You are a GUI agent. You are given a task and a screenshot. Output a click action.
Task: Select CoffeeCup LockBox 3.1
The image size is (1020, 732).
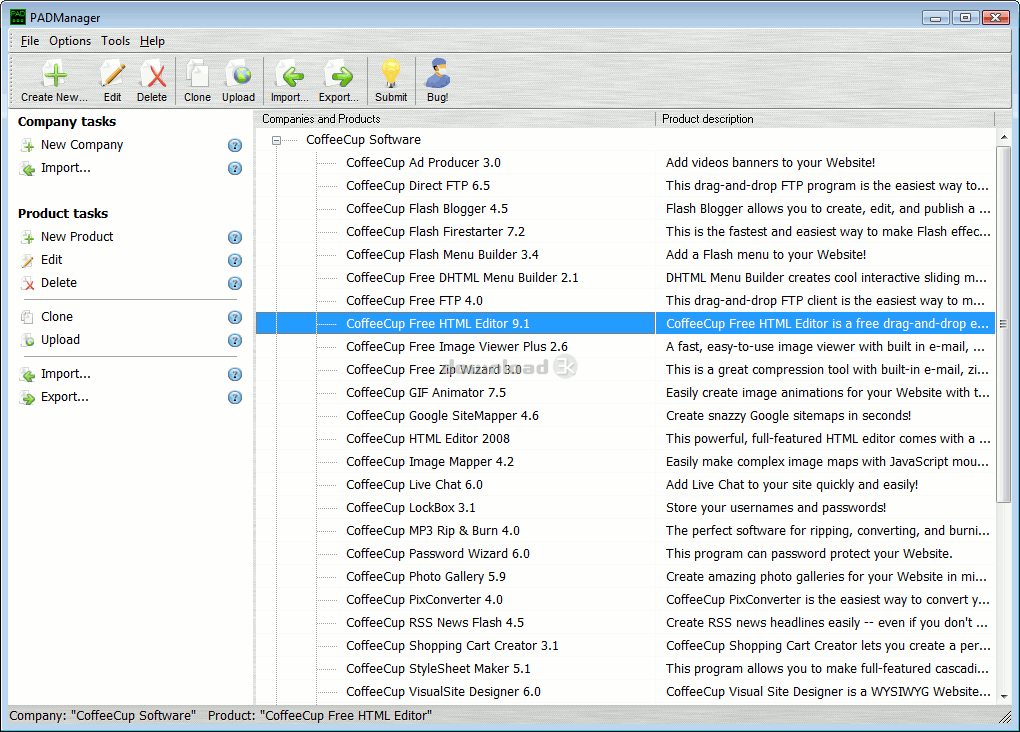pos(410,508)
